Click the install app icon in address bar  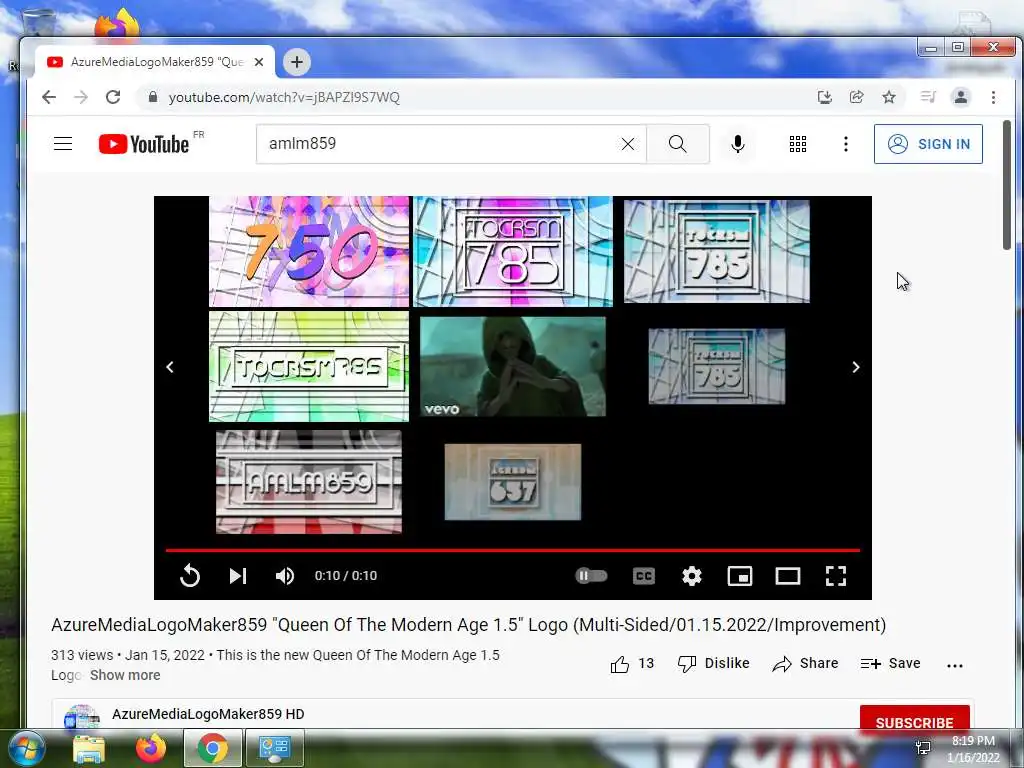[x=825, y=97]
